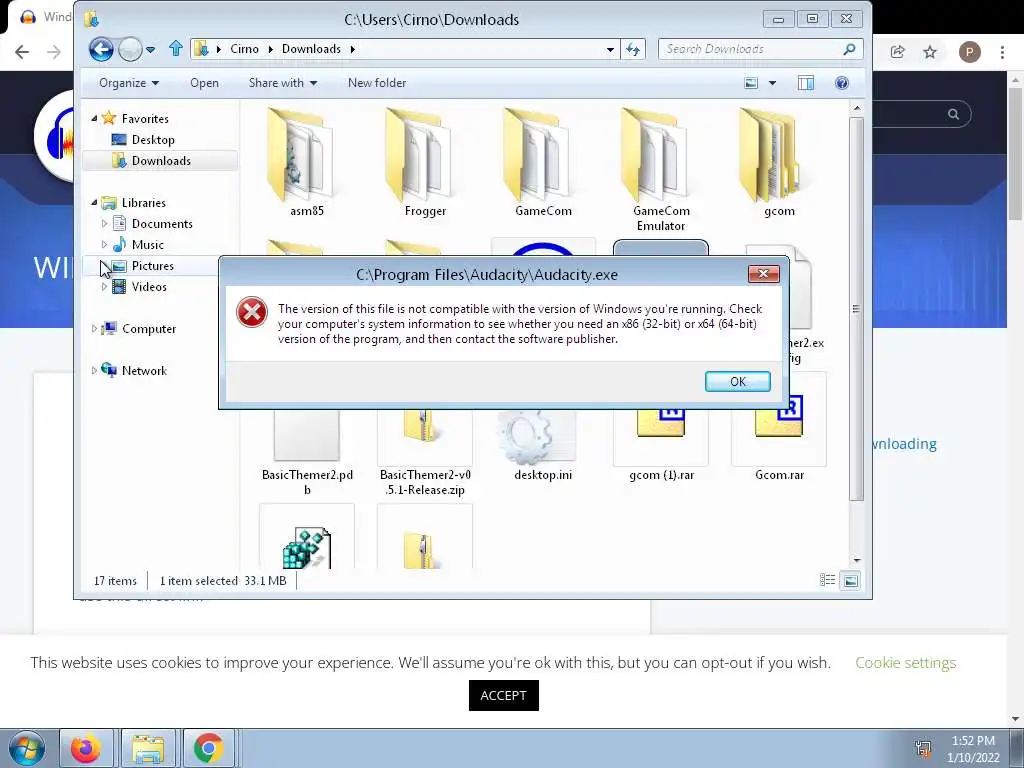Click OK in the Audacity error dialog
This screenshot has width=1024, height=768.
(x=737, y=381)
